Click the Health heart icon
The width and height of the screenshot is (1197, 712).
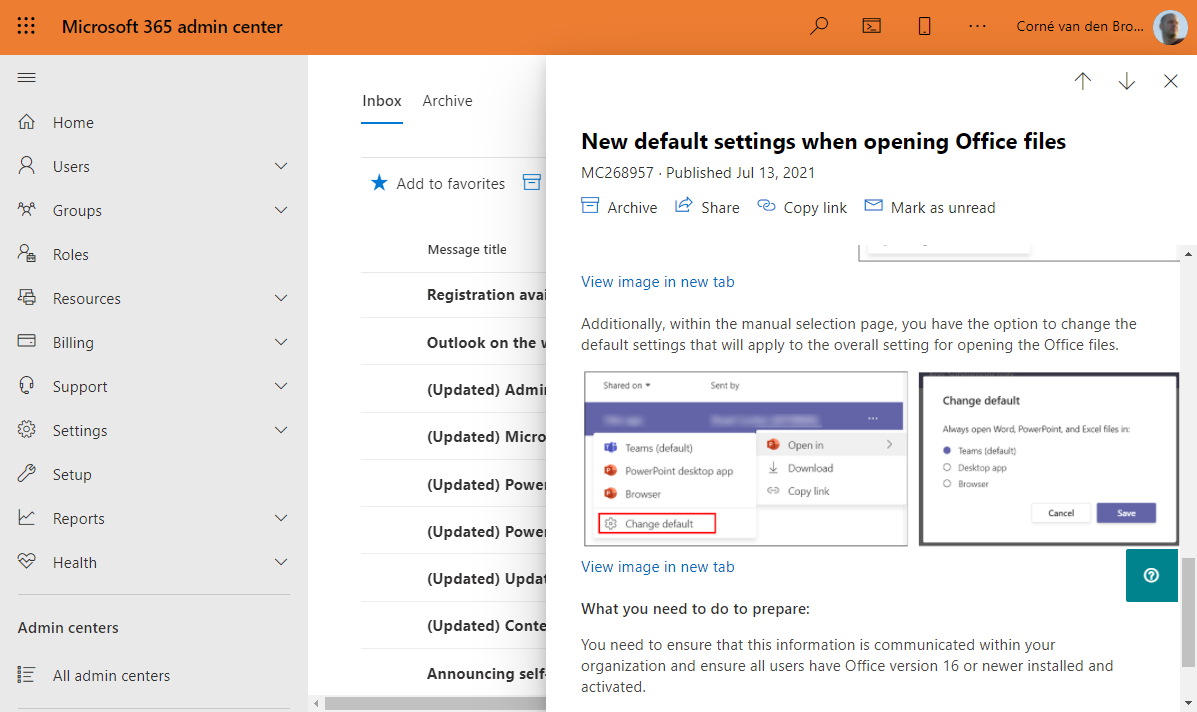[27, 562]
